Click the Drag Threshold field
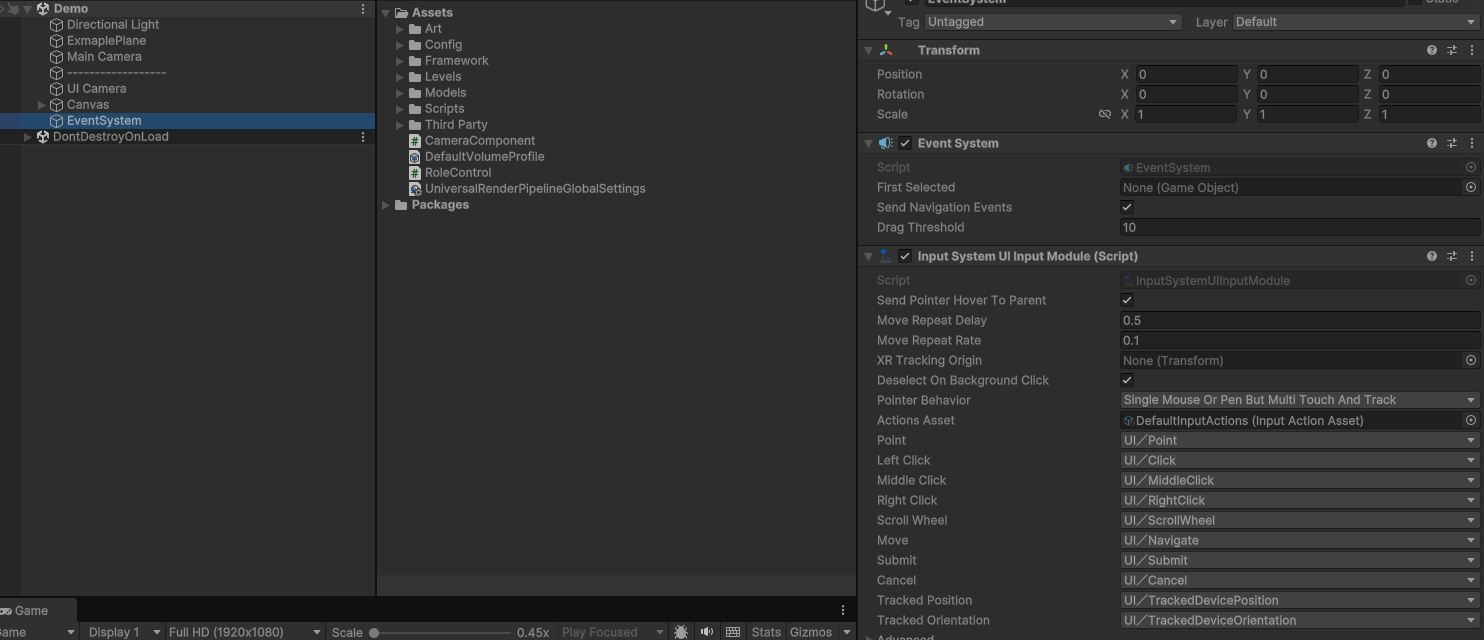This screenshot has width=1484, height=640. pyautogui.click(x=1299, y=227)
